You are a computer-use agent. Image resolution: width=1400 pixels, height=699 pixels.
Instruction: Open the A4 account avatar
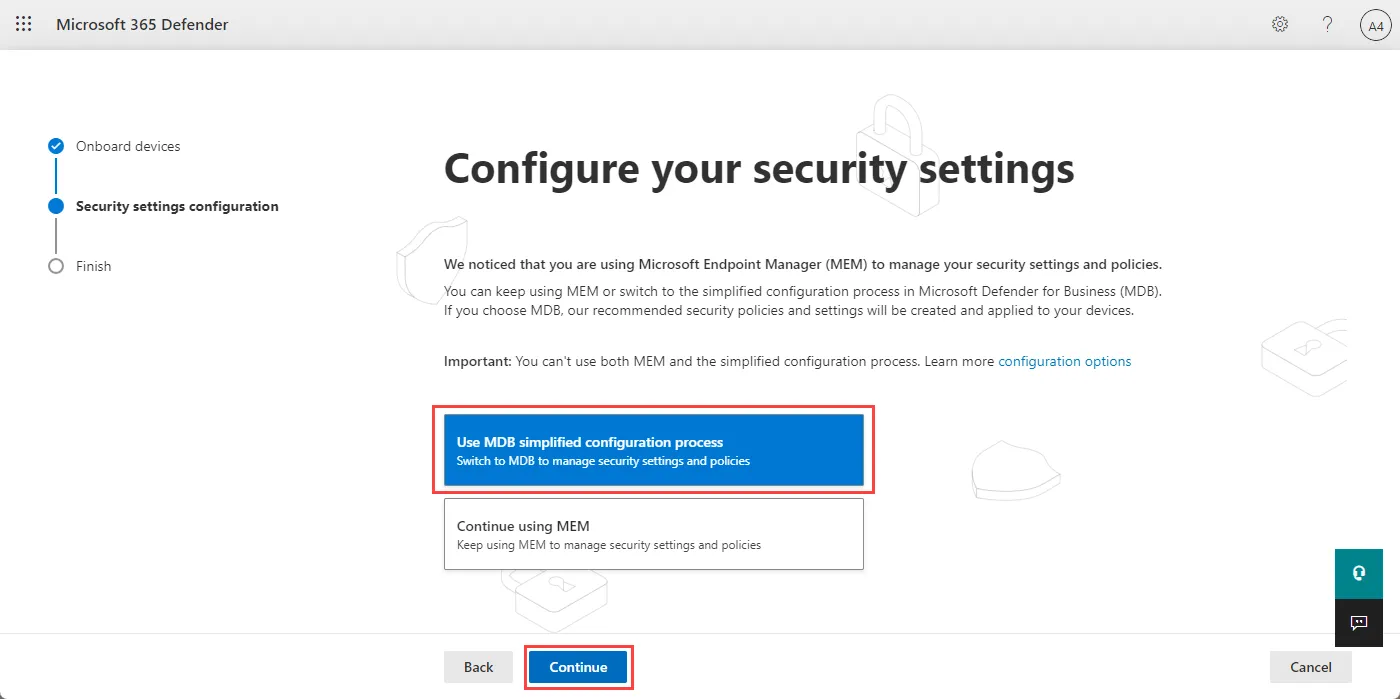(1376, 25)
